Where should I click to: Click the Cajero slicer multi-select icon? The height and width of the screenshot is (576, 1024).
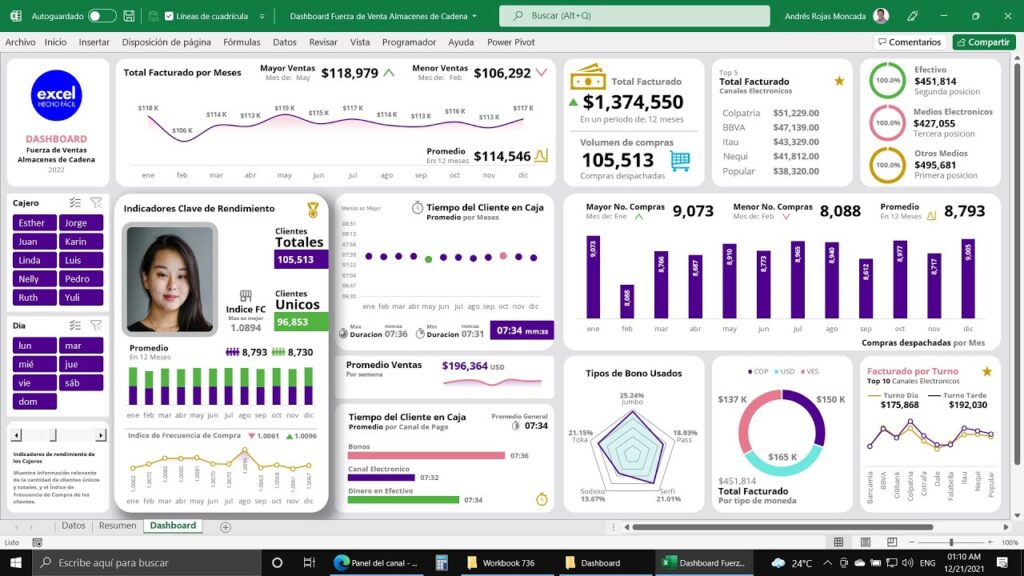click(x=74, y=202)
